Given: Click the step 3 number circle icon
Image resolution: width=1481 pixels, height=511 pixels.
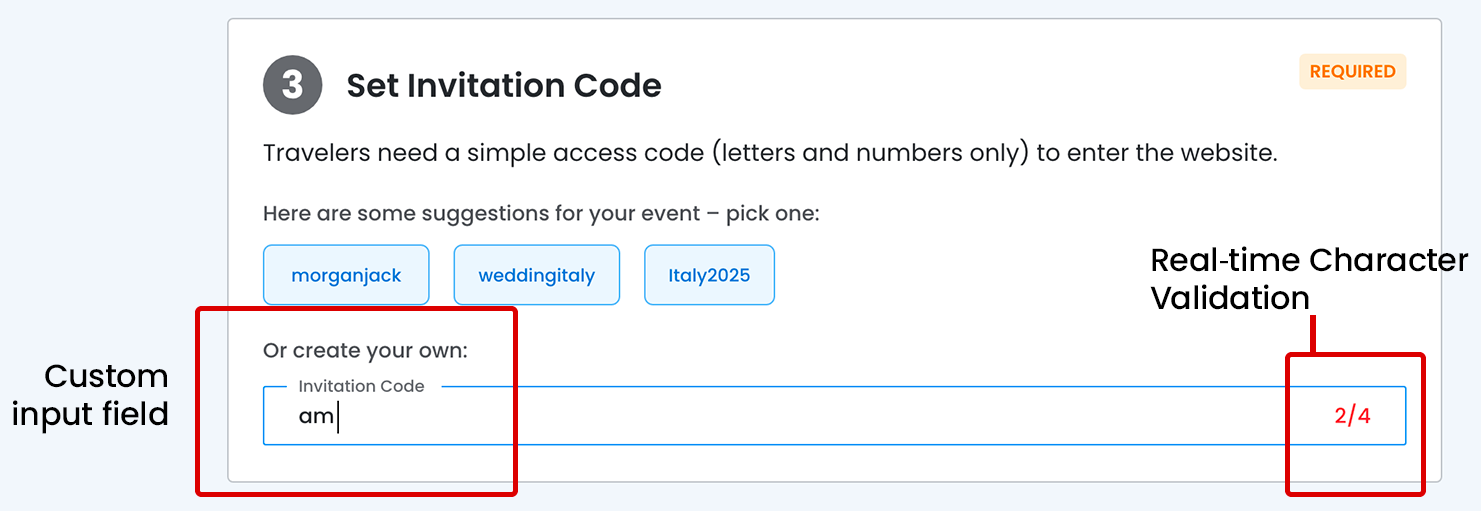Looking at the screenshot, I should point(292,85).
